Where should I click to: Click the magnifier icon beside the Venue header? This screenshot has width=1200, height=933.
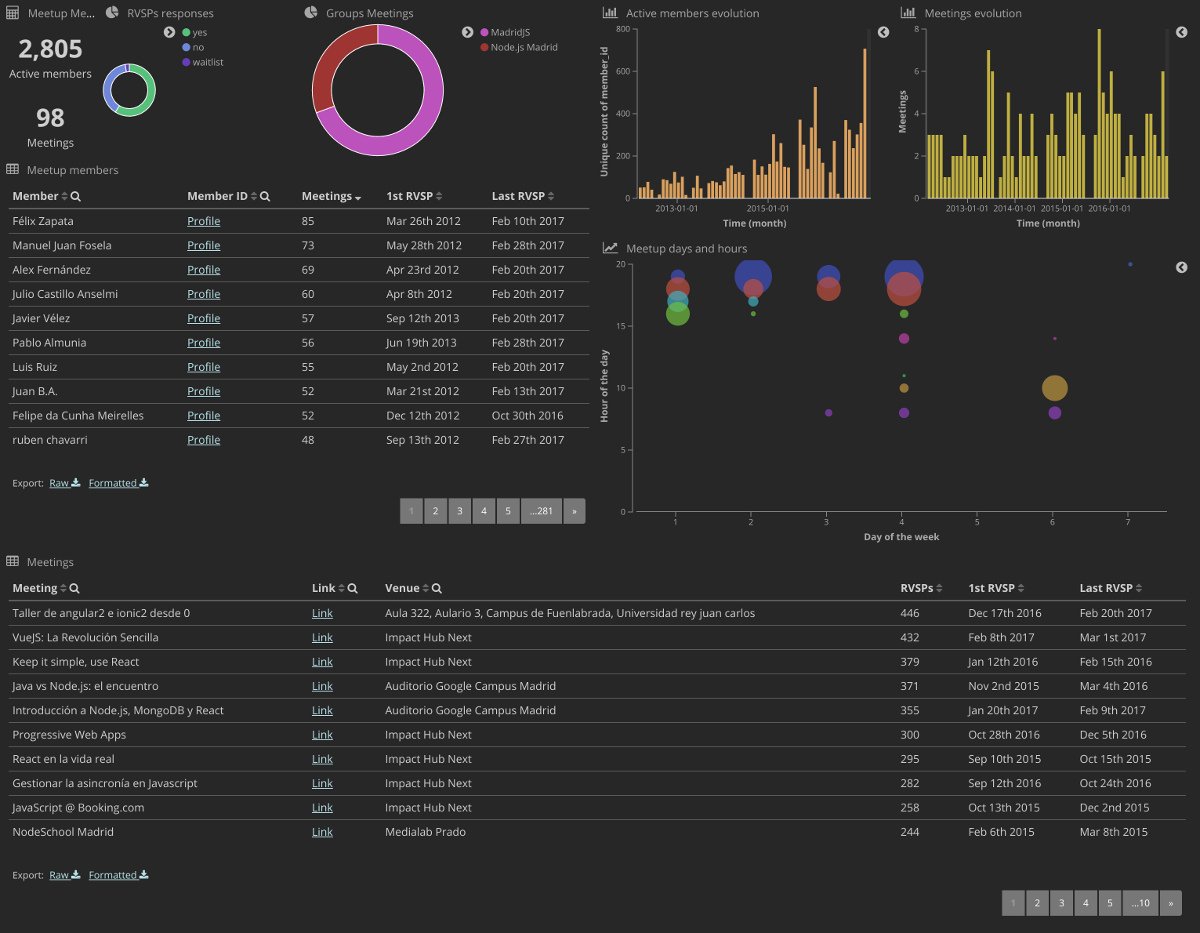pyautogui.click(x=437, y=589)
